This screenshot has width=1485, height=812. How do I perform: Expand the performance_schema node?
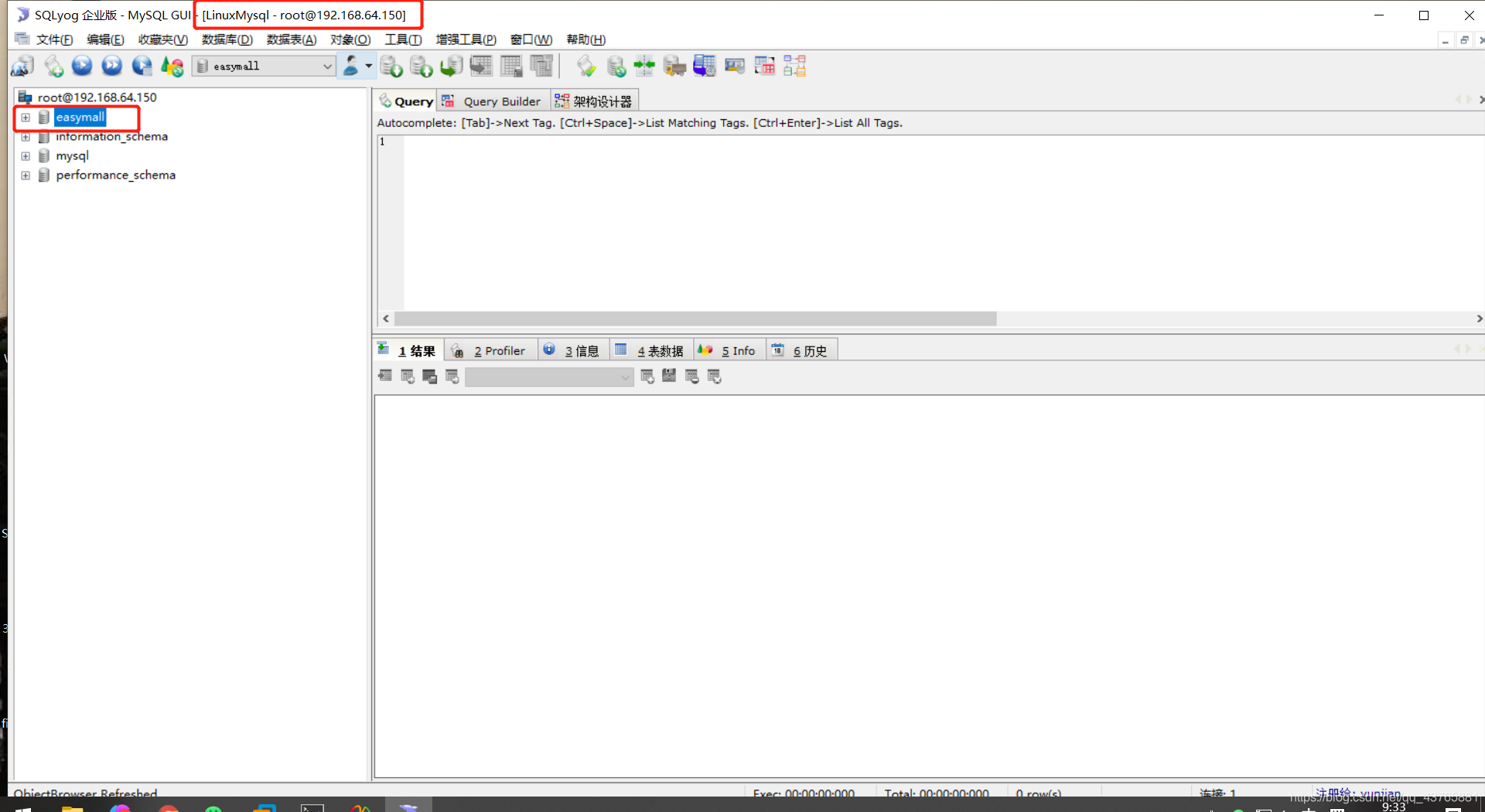(x=26, y=176)
